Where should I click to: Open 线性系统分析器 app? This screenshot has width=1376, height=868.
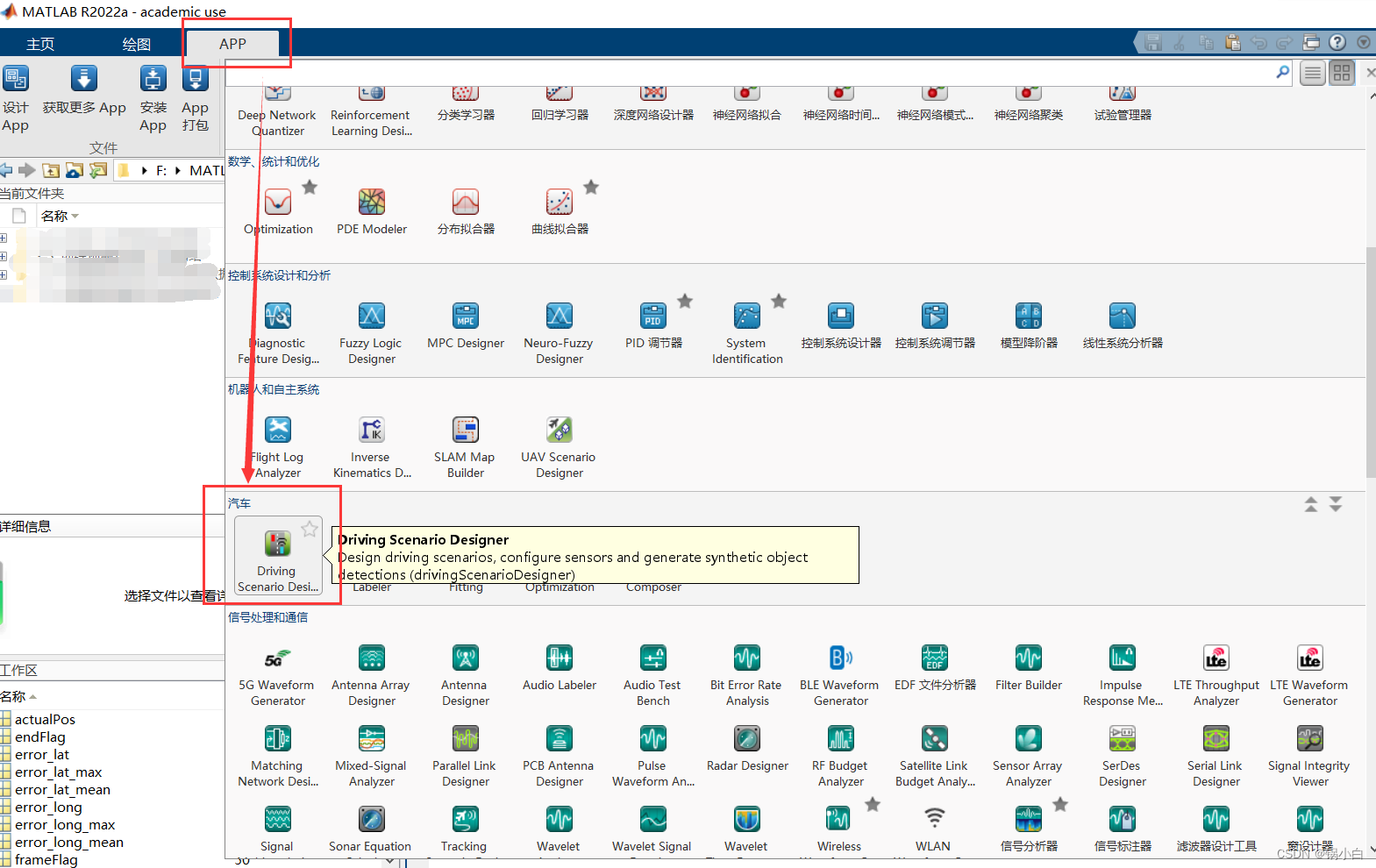(1123, 326)
